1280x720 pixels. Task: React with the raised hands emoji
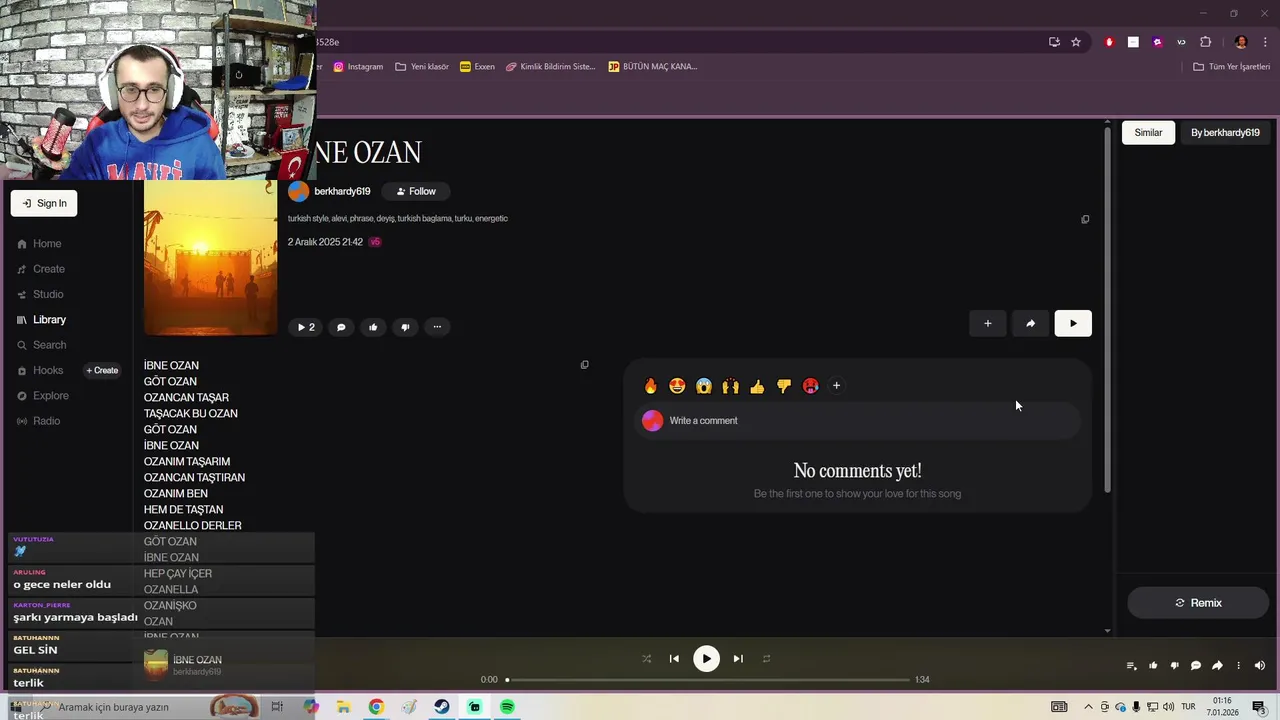click(731, 386)
